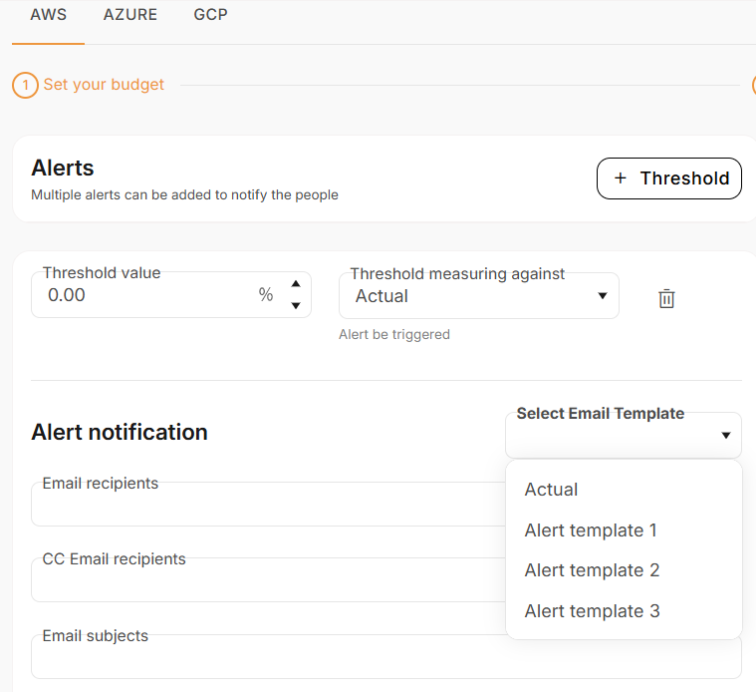The image size is (756, 692).
Task: Switch to the GCP tab
Action: tap(210, 15)
